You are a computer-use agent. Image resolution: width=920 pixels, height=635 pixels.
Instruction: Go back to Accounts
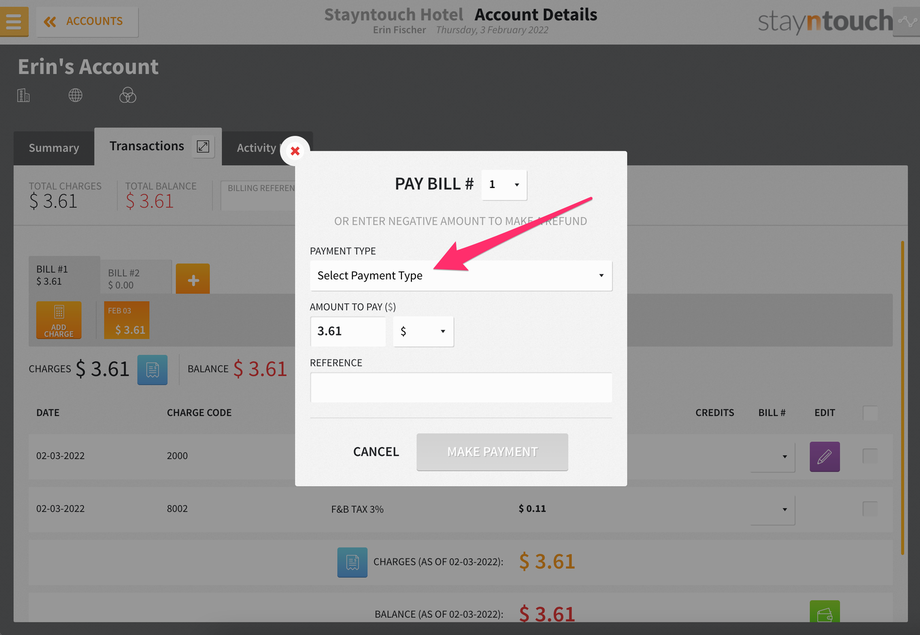(x=87, y=22)
